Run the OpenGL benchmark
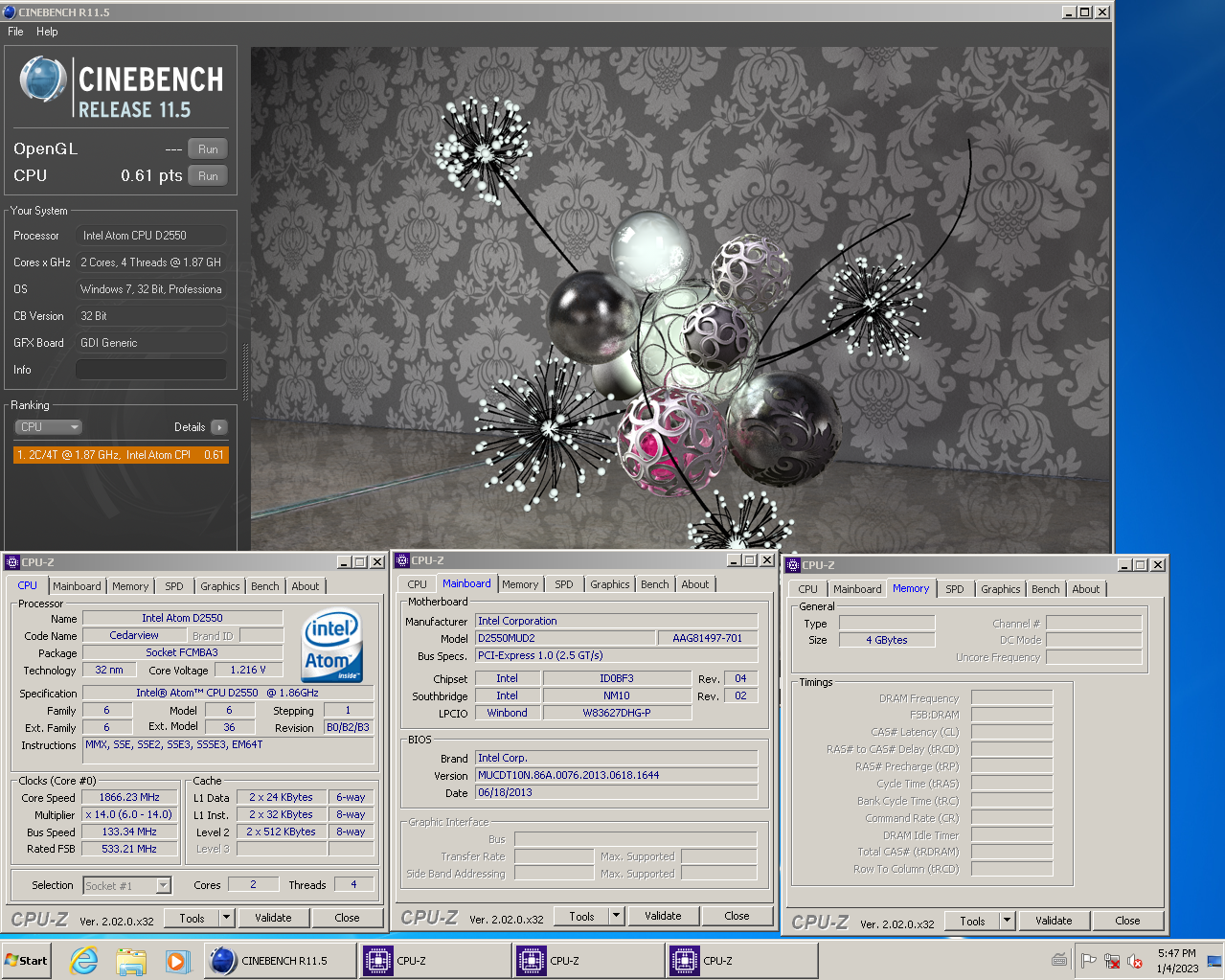1225x980 pixels. (x=208, y=149)
